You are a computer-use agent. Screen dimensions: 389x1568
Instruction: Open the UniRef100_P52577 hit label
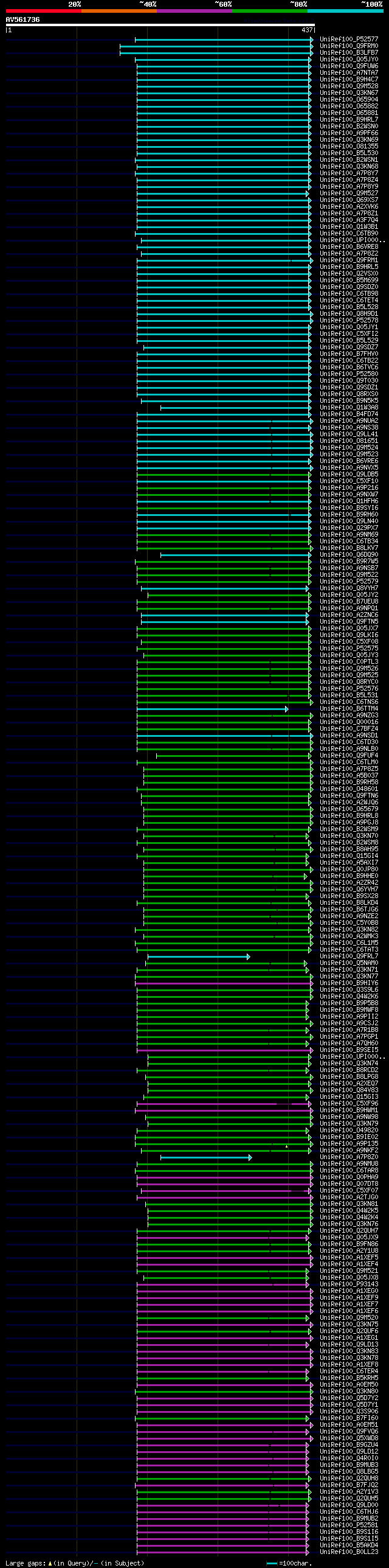349,39
